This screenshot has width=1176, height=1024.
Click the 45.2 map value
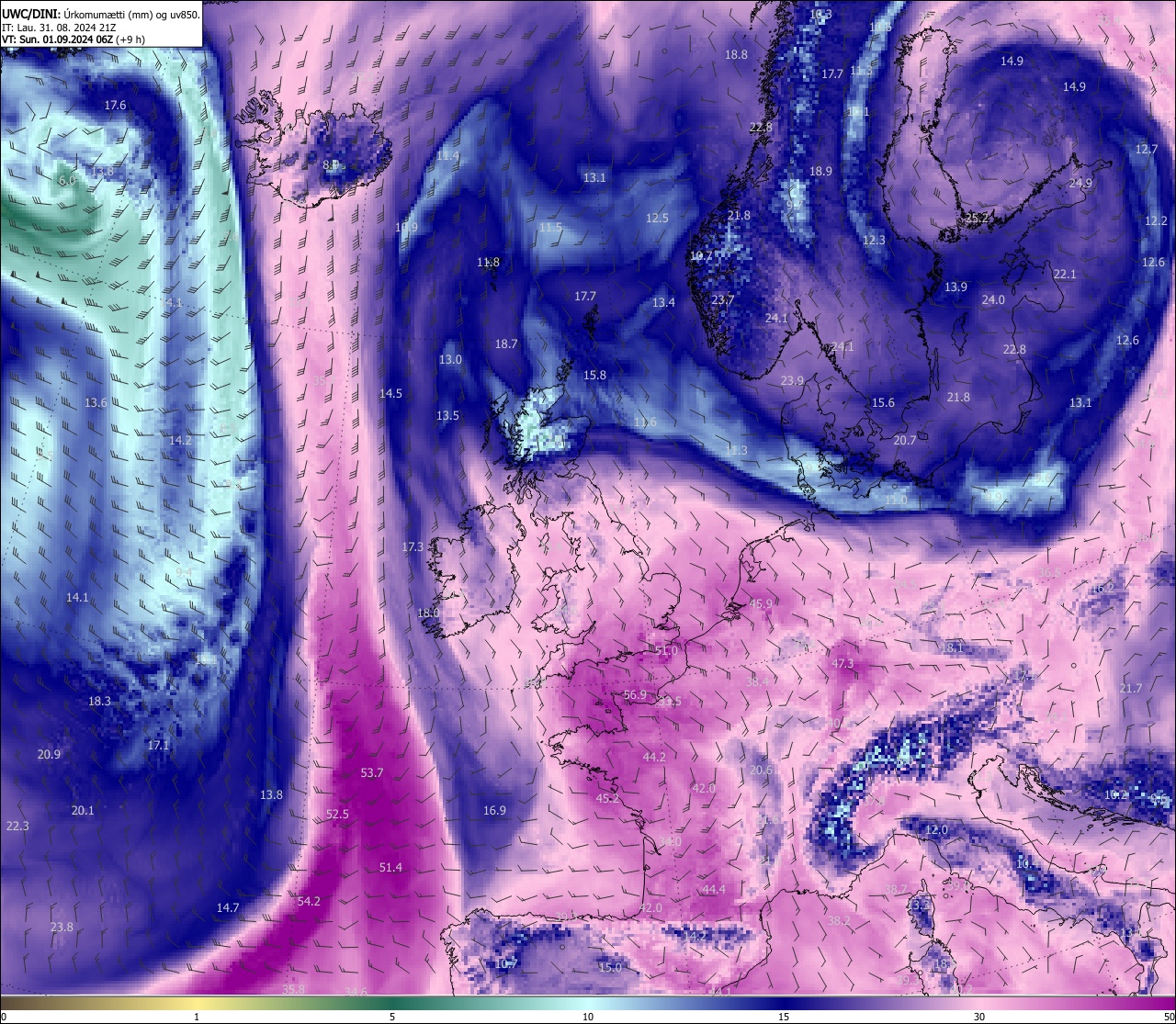[x=607, y=799]
